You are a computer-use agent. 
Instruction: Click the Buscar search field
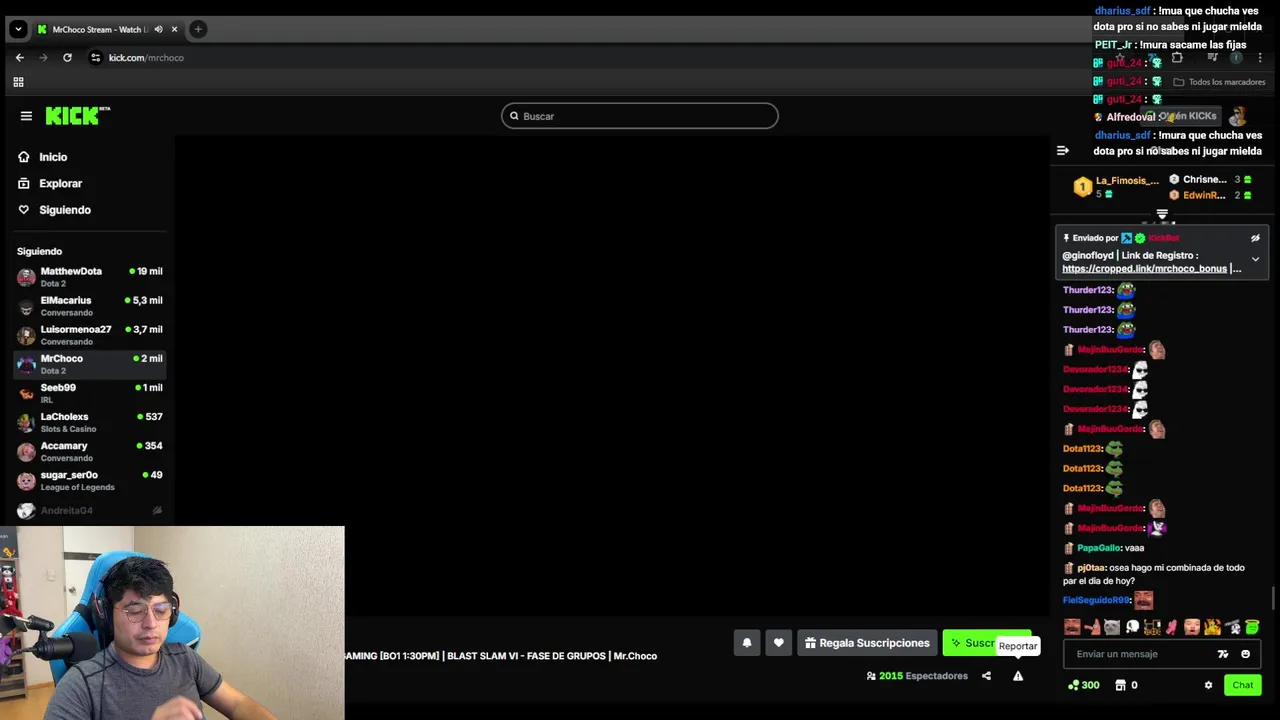click(x=640, y=116)
